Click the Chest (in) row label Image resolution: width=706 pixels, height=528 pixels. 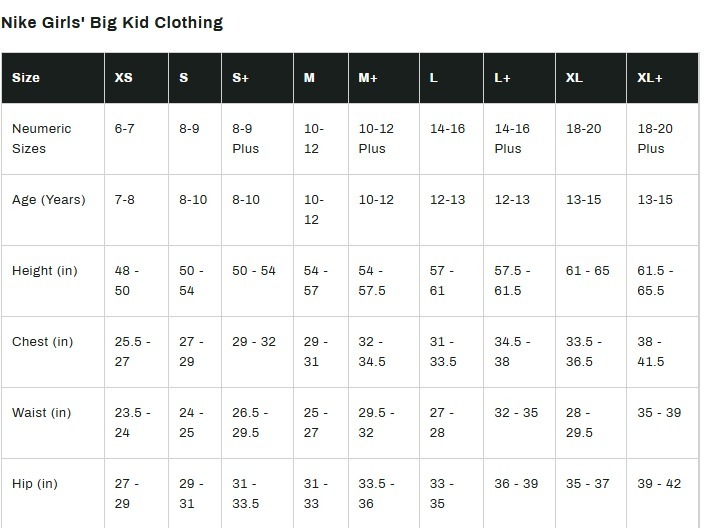(43, 342)
